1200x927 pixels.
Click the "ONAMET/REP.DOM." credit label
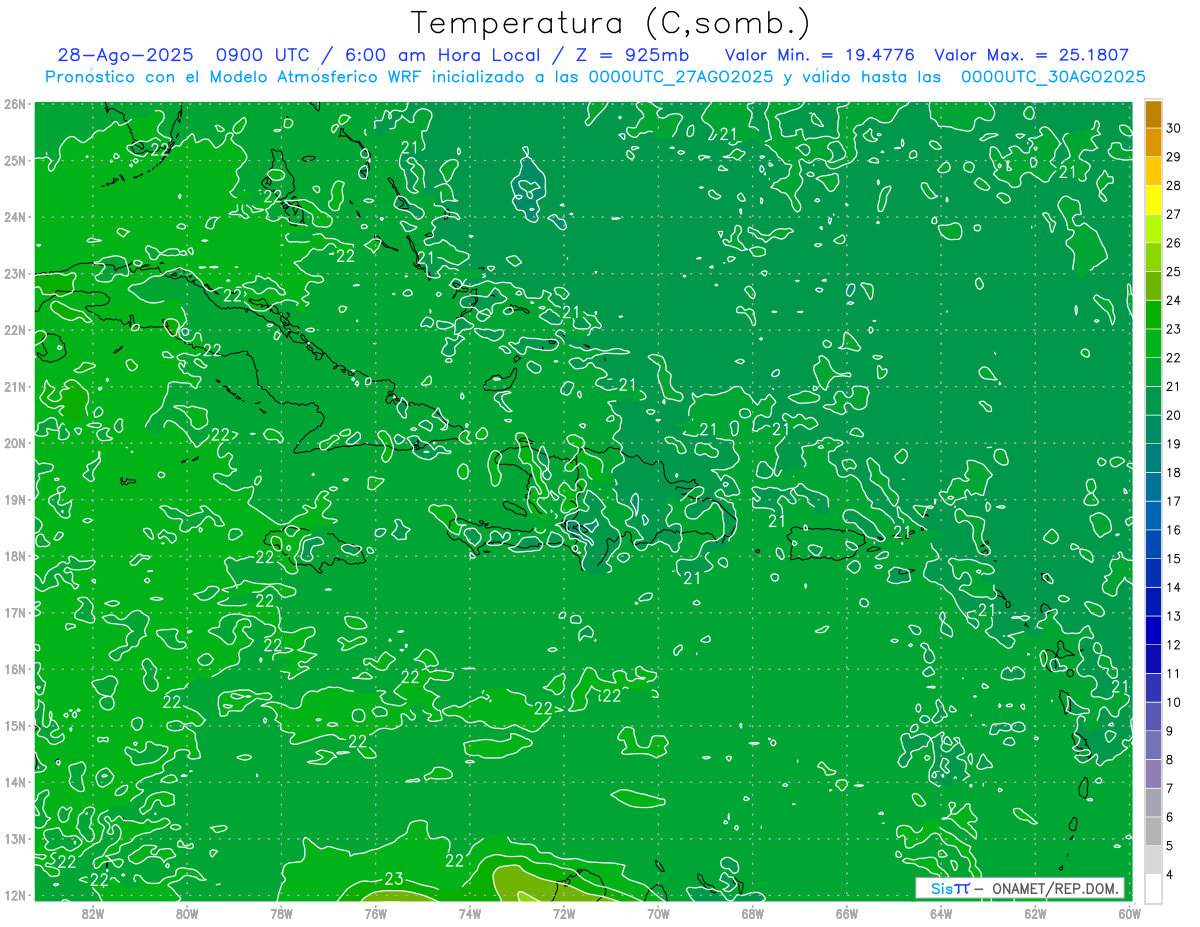1055,888
